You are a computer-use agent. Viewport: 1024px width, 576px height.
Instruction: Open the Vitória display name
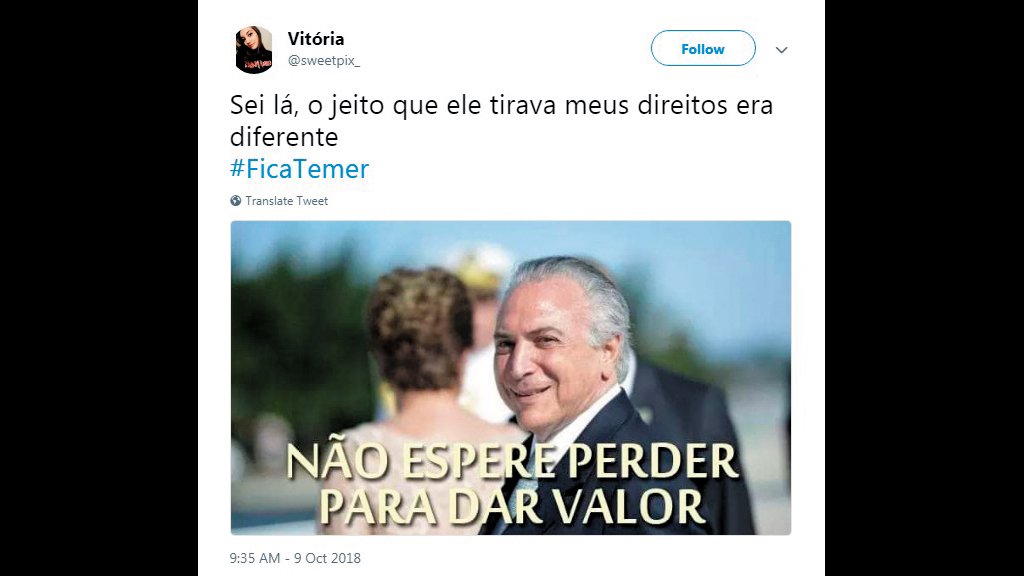(x=316, y=39)
